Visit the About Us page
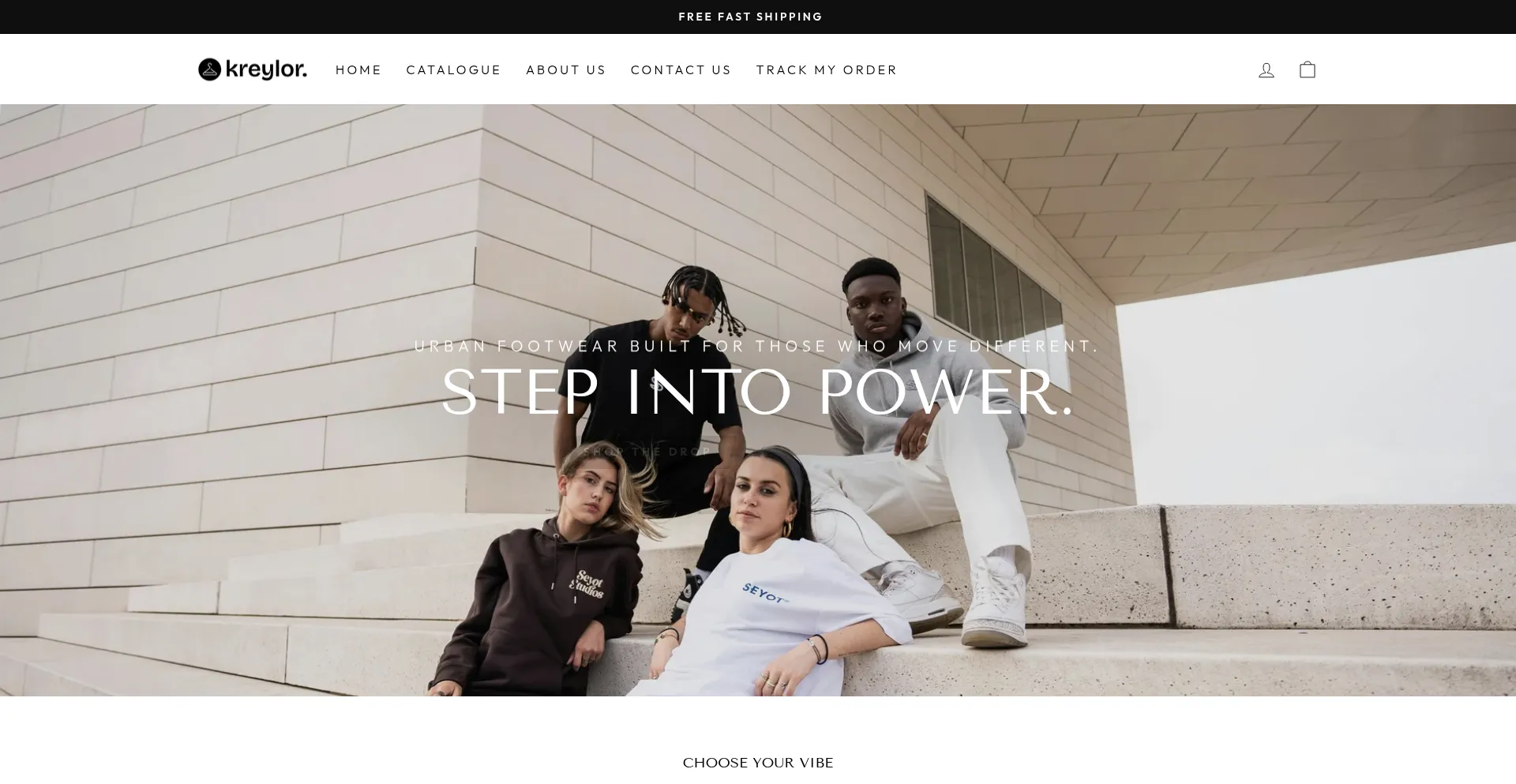Image resolution: width=1516 pixels, height=784 pixels. (x=566, y=70)
